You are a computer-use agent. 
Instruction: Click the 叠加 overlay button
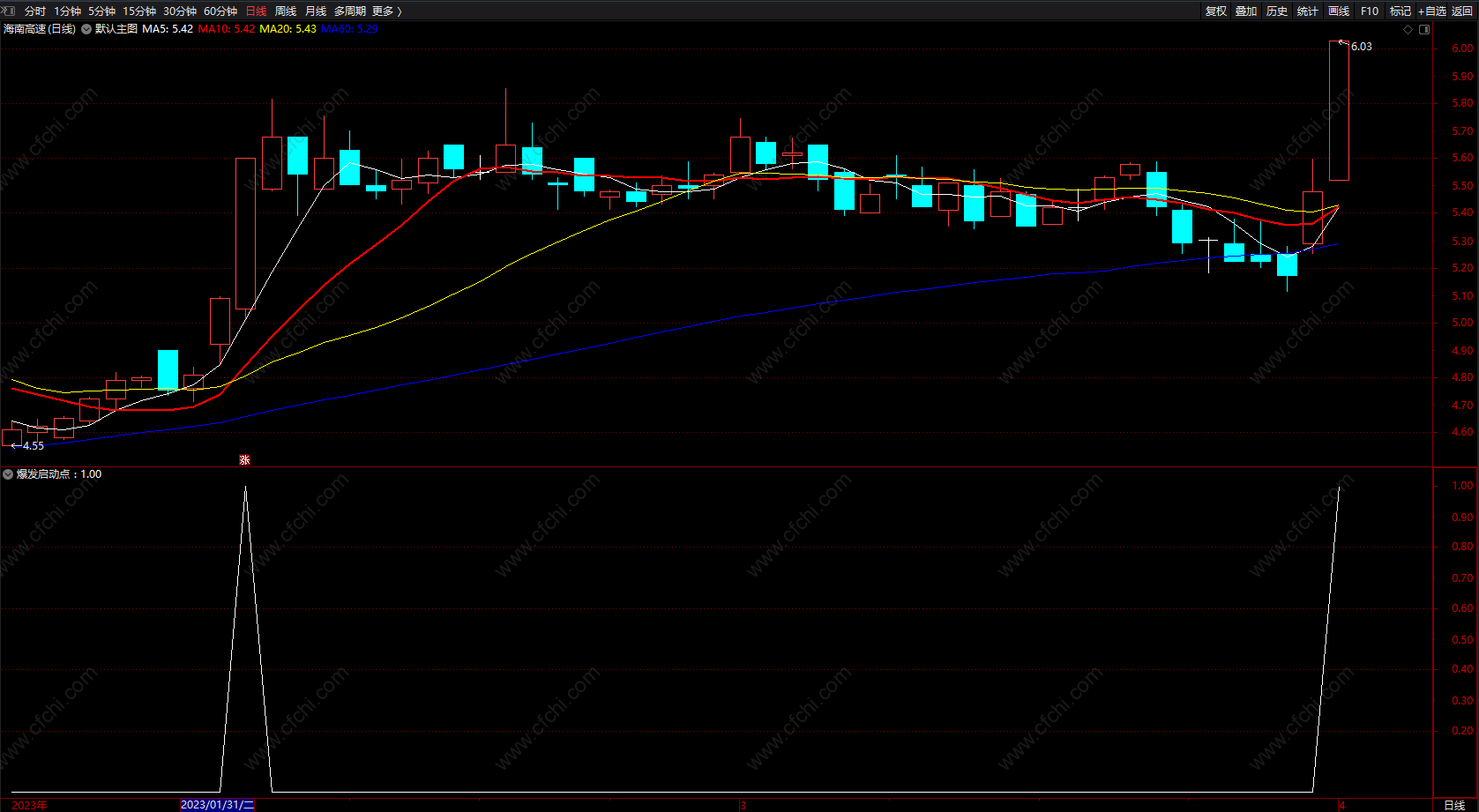1246,11
